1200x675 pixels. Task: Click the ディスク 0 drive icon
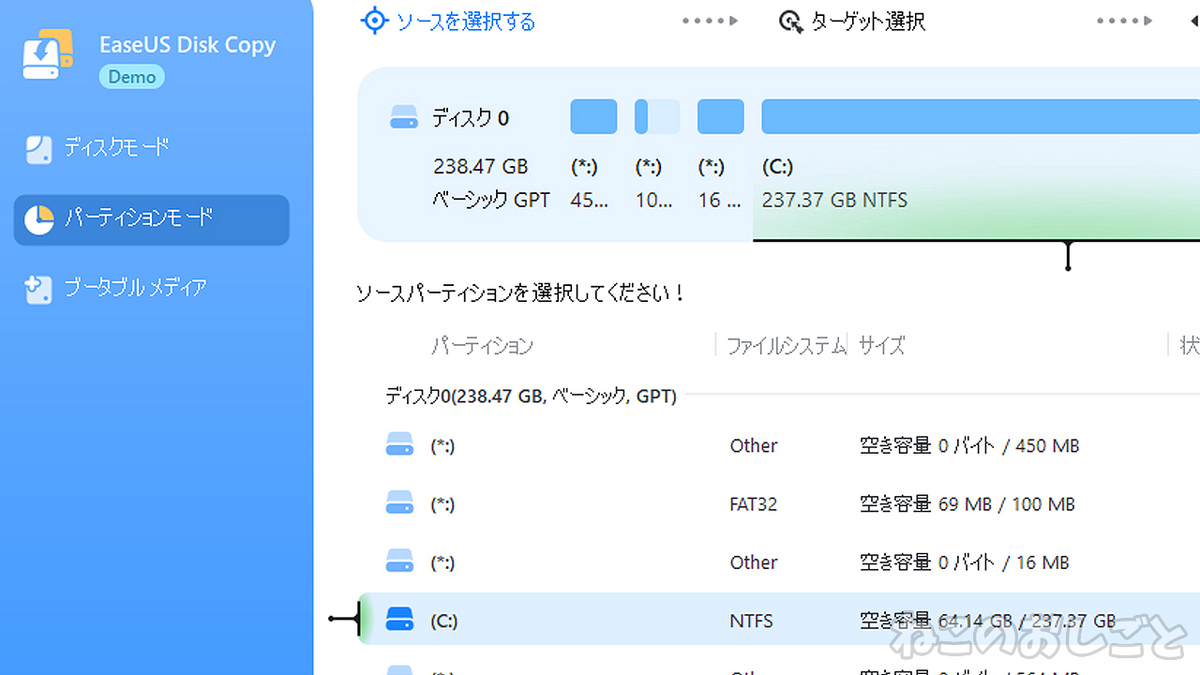[404, 118]
